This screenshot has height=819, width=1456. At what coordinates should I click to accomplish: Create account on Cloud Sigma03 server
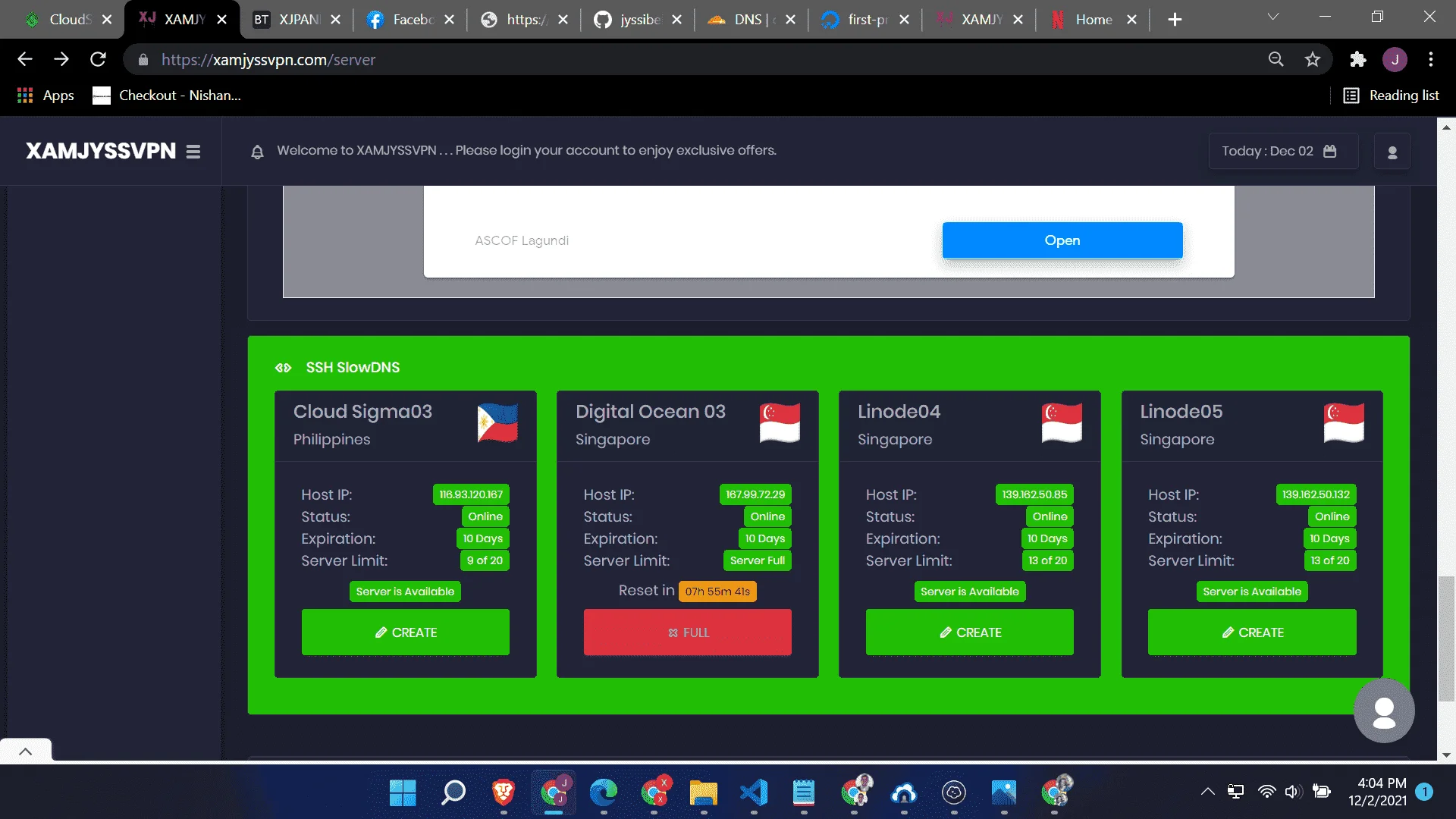406,632
